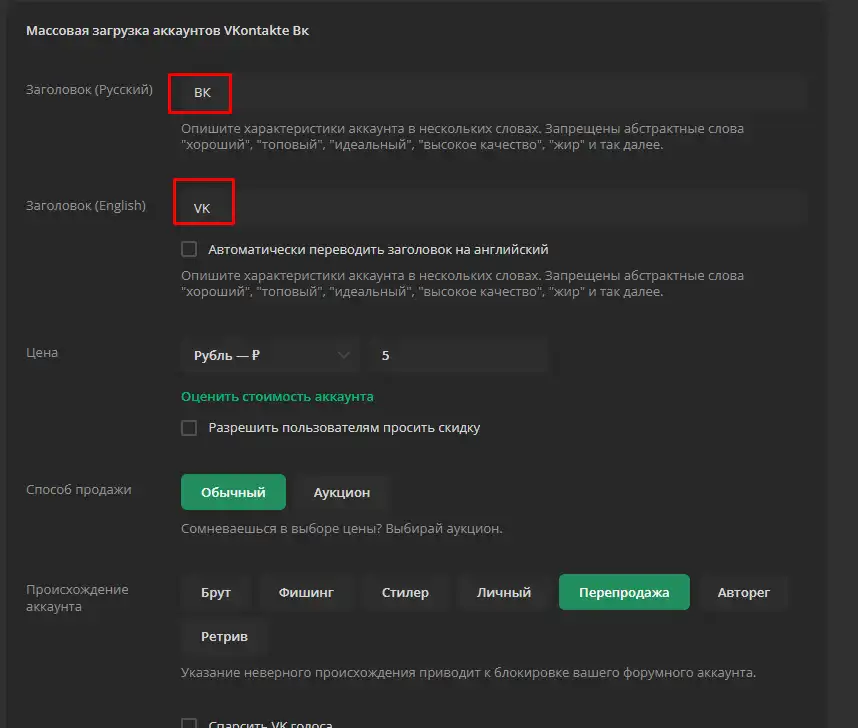Click the price field showing 5
Image resolution: width=858 pixels, height=728 pixels.
[459, 355]
